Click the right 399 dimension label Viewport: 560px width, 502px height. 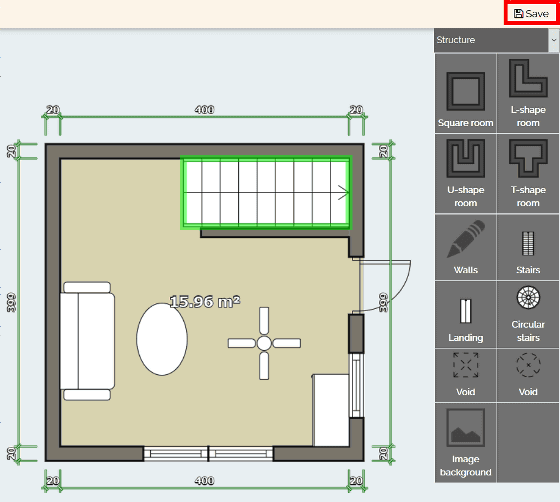point(383,303)
